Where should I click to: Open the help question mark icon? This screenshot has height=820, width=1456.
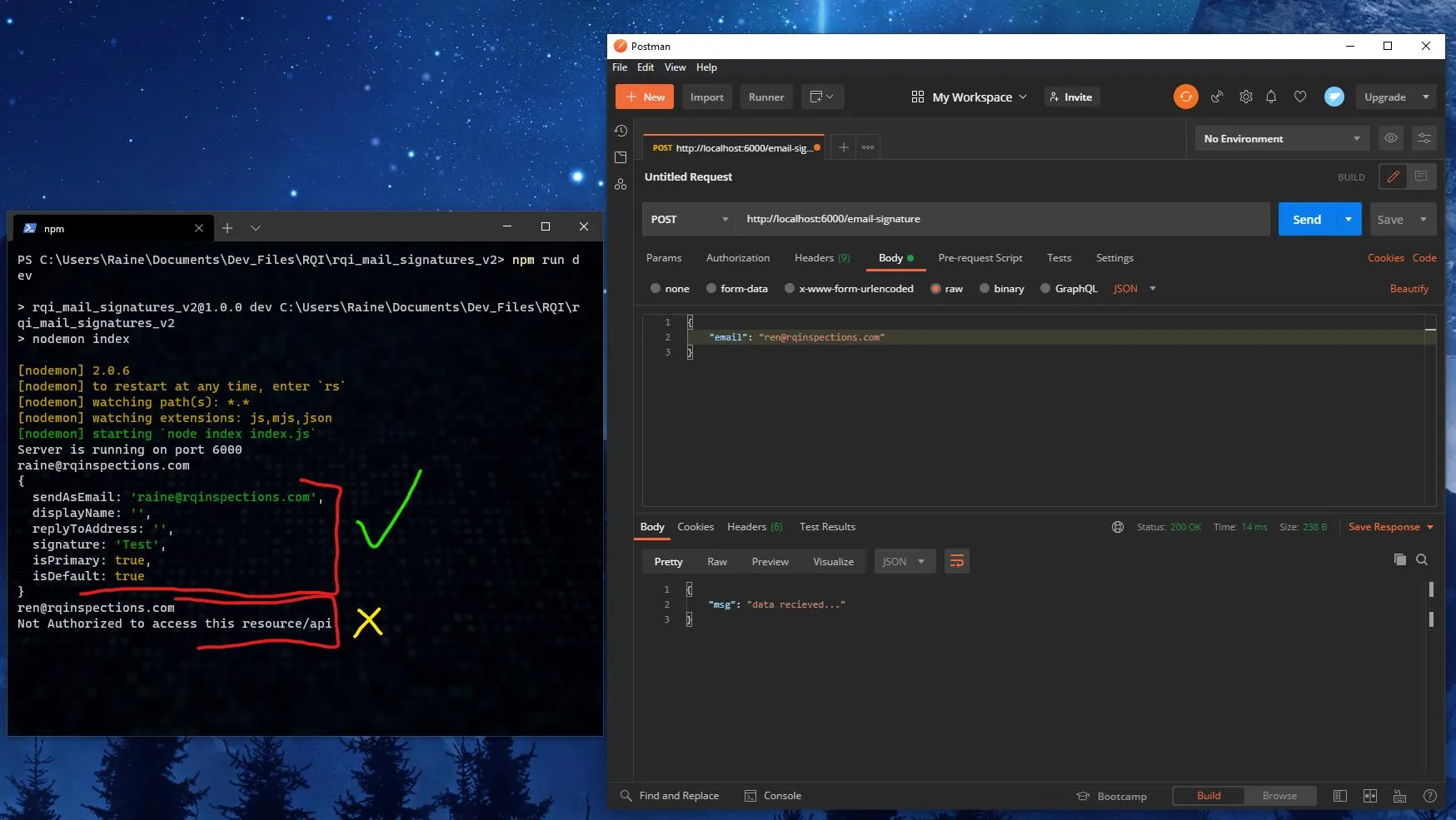[x=1430, y=796]
